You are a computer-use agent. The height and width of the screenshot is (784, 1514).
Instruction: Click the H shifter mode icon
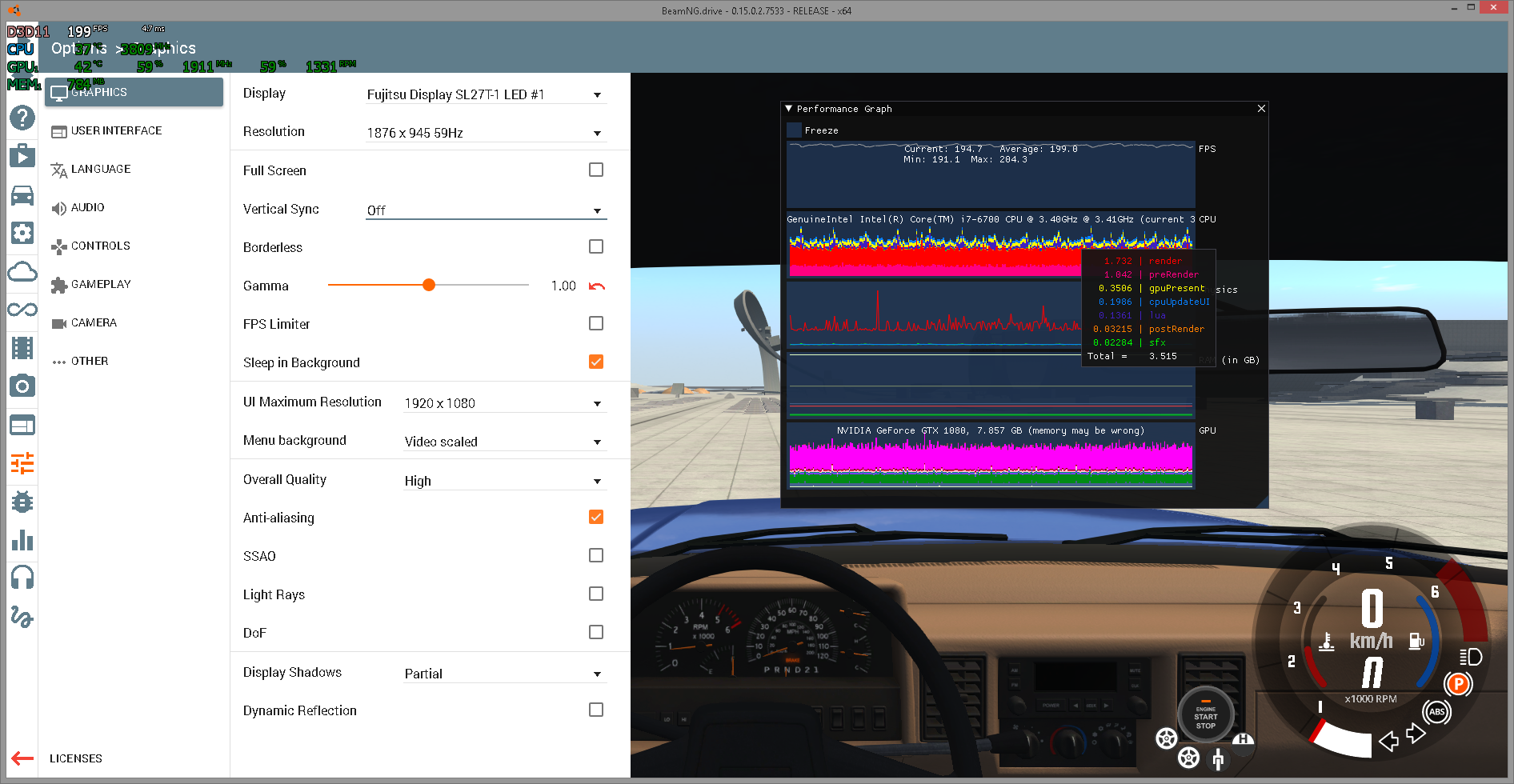point(1243,741)
